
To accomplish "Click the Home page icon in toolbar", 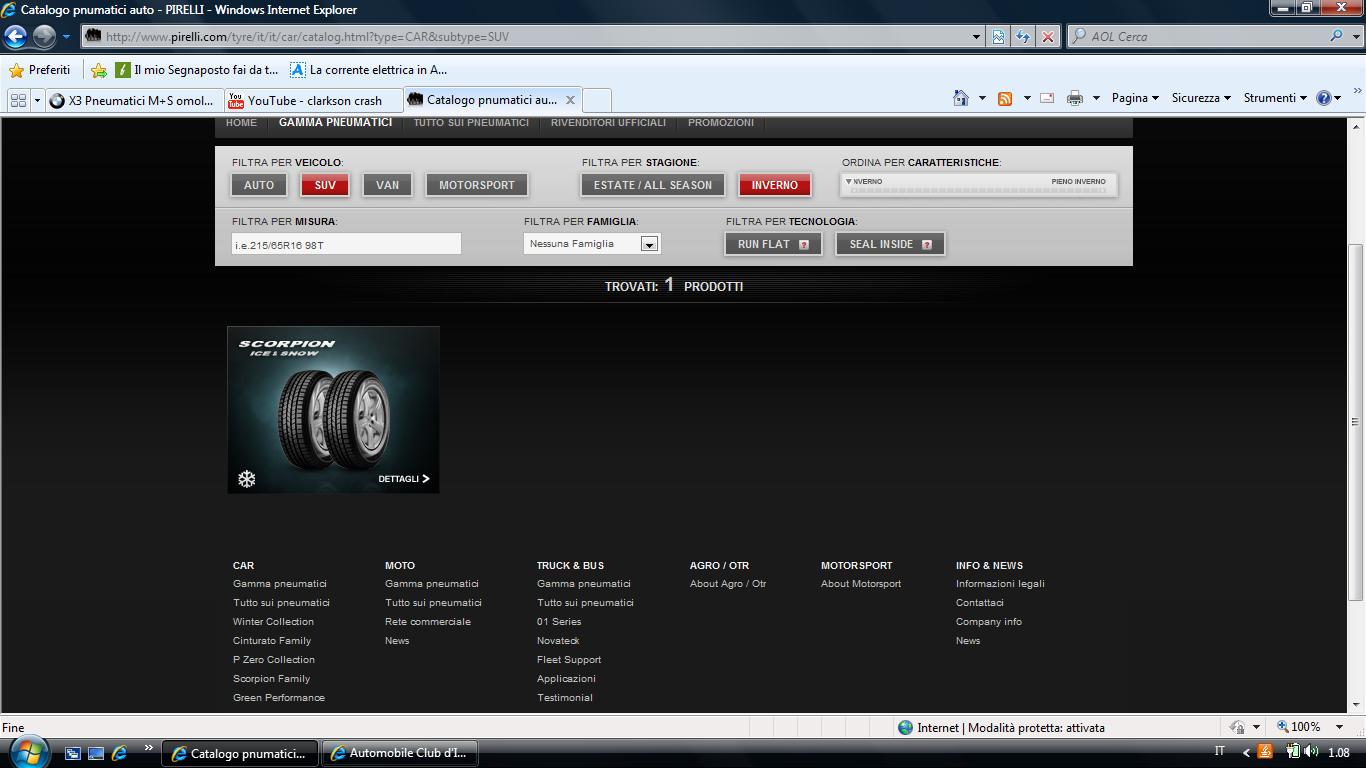I will (961, 98).
